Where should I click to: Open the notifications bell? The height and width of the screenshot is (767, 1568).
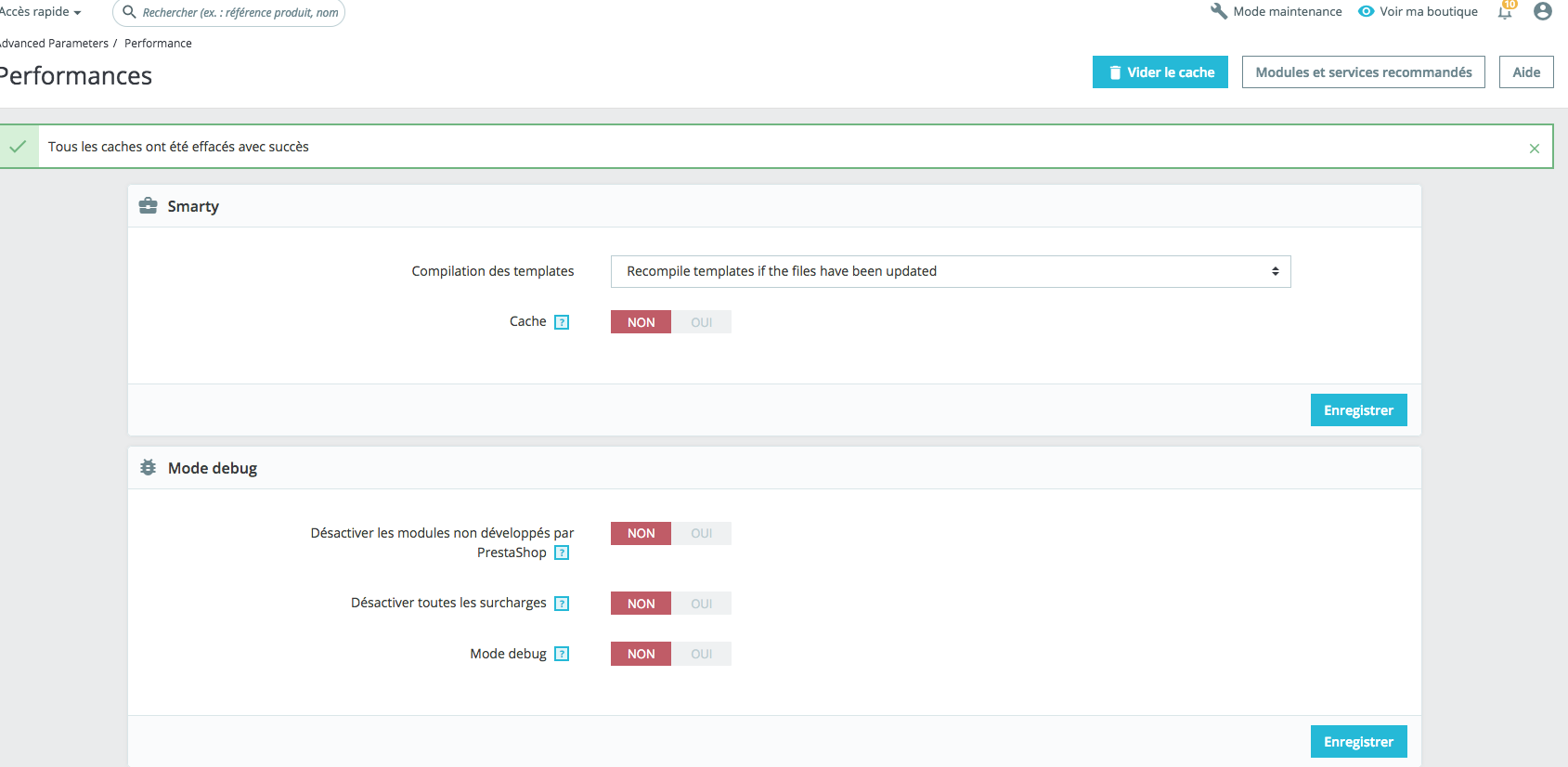(x=1505, y=11)
